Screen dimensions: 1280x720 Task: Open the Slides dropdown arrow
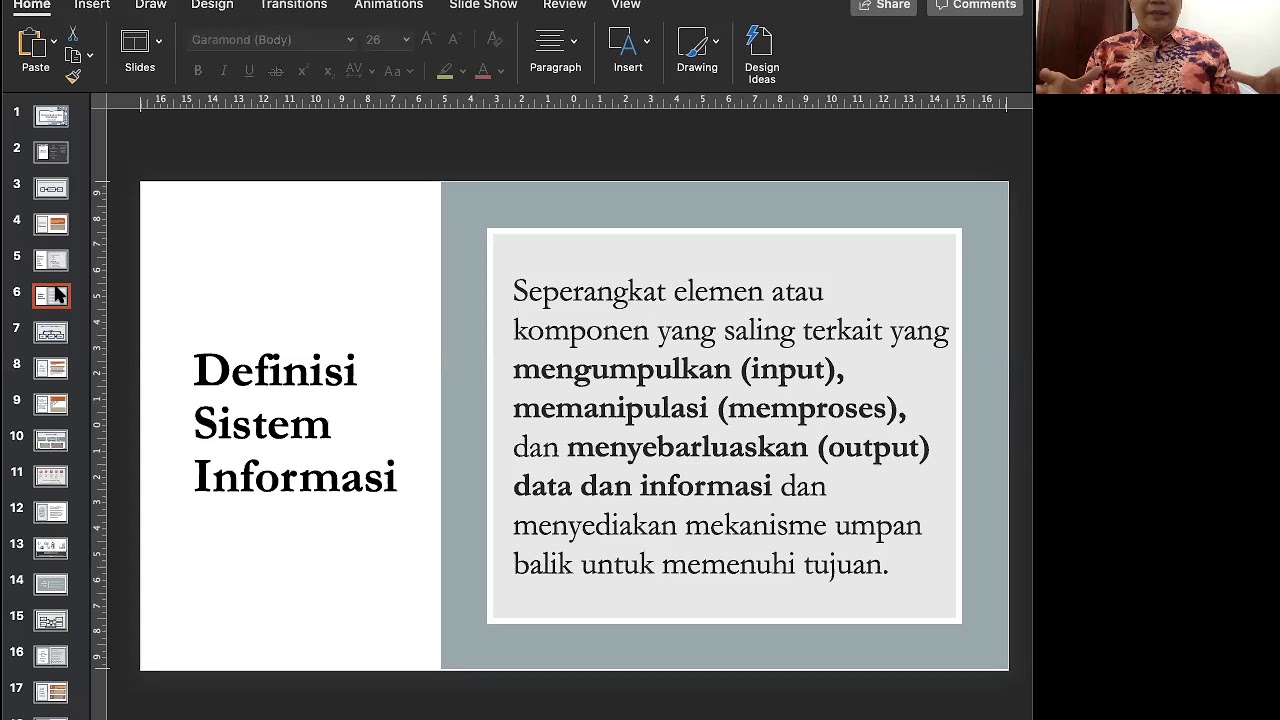tap(158, 41)
